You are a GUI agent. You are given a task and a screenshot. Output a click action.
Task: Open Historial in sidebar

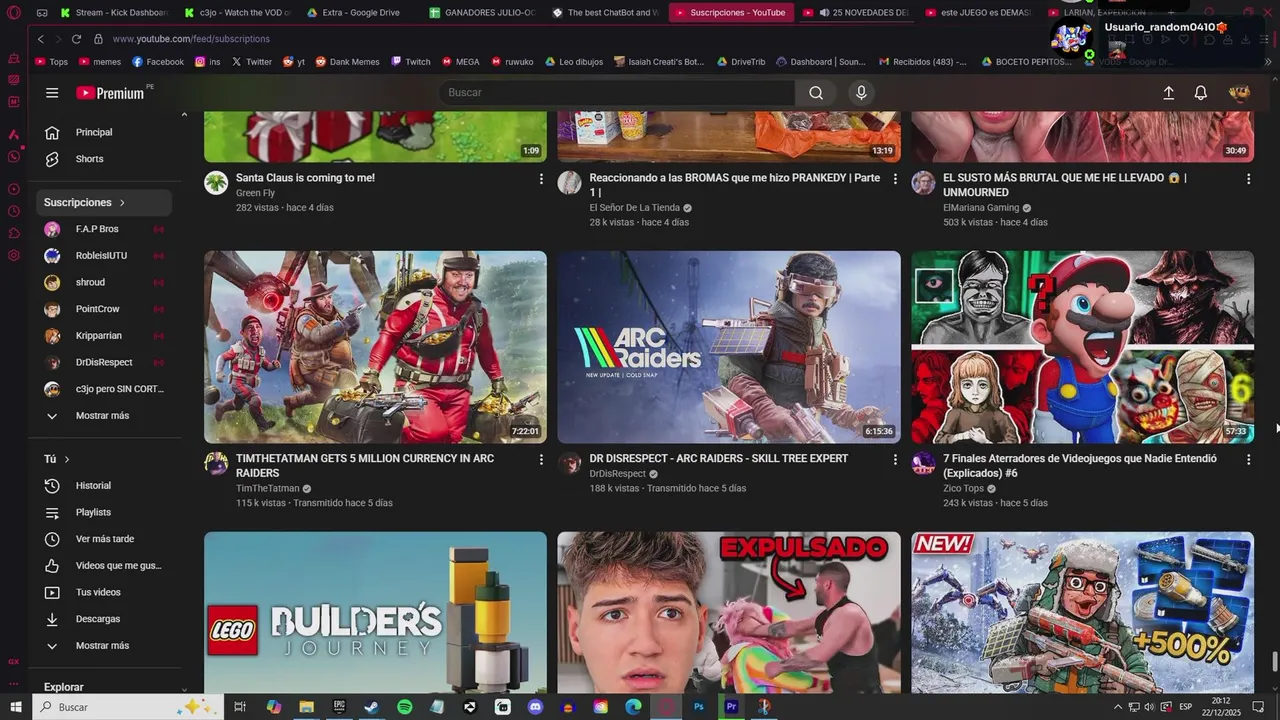click(x=104, y=486)
